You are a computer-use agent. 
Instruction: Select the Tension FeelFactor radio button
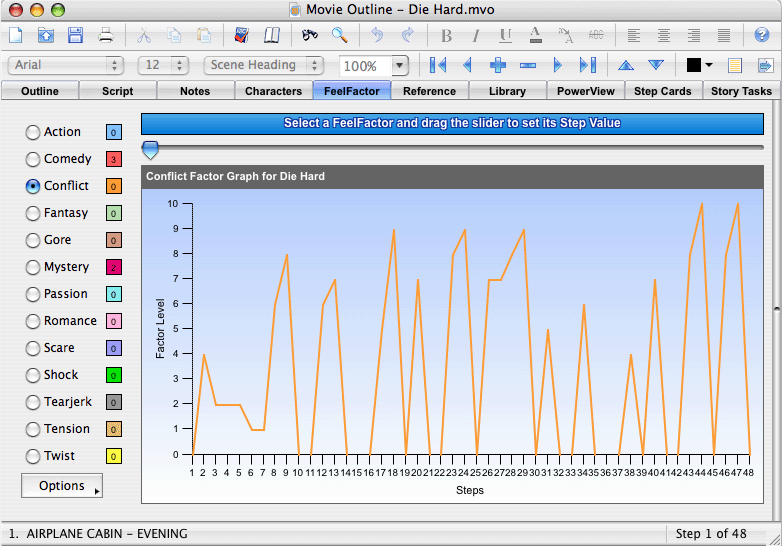click(x=33, y=429)
